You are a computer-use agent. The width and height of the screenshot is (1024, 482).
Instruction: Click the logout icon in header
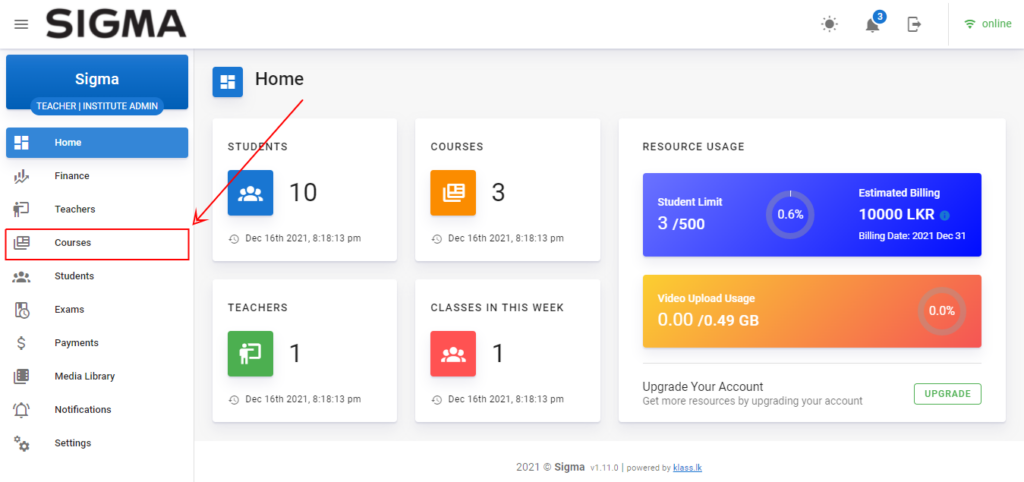(914, 24)
